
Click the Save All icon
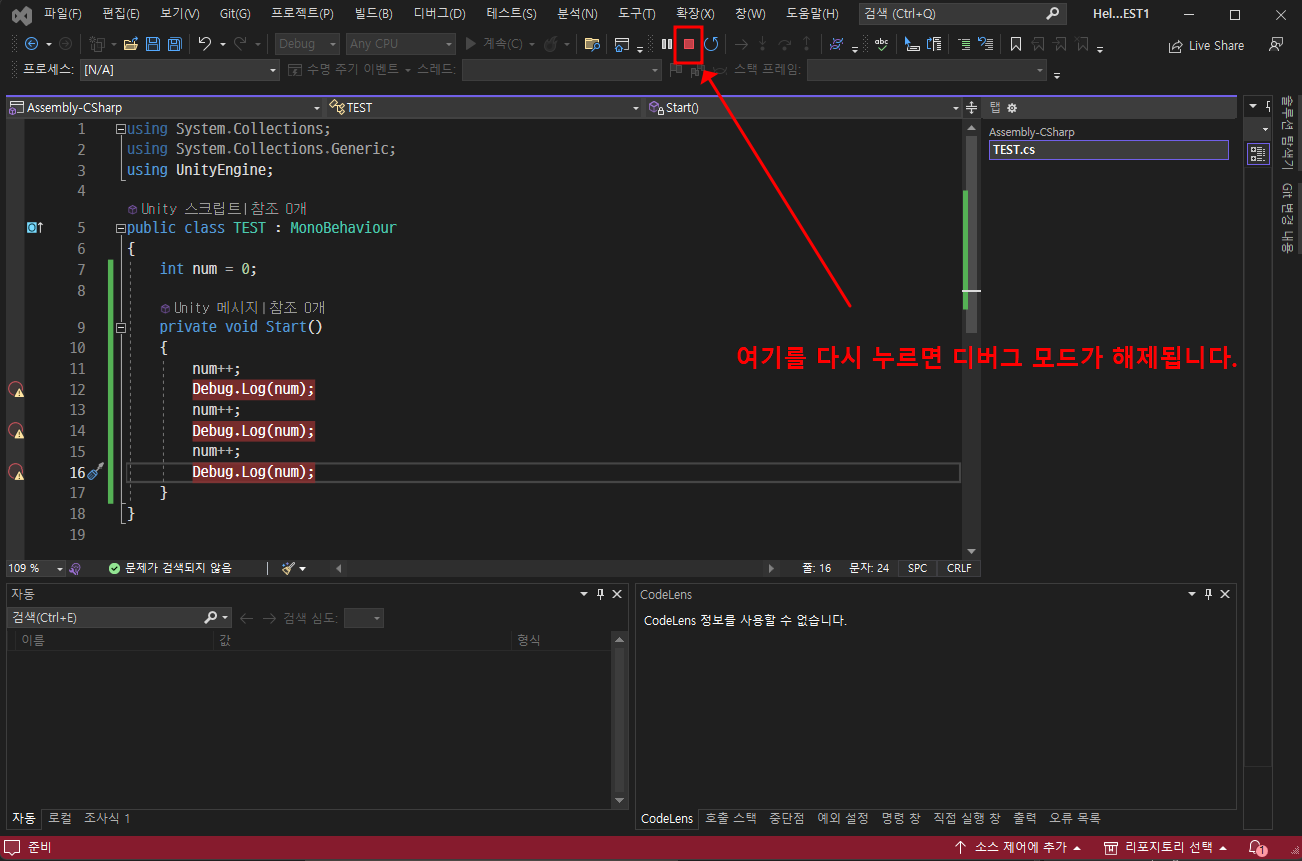174,44
